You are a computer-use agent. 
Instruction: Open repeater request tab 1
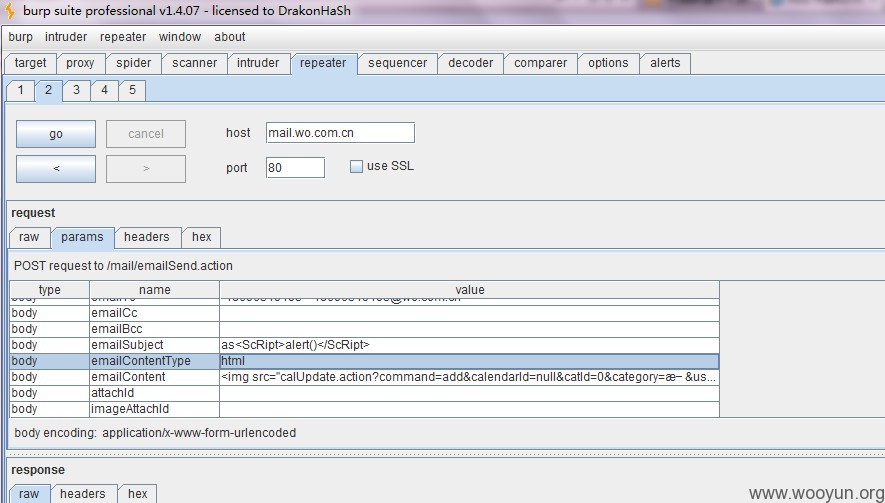21,90
